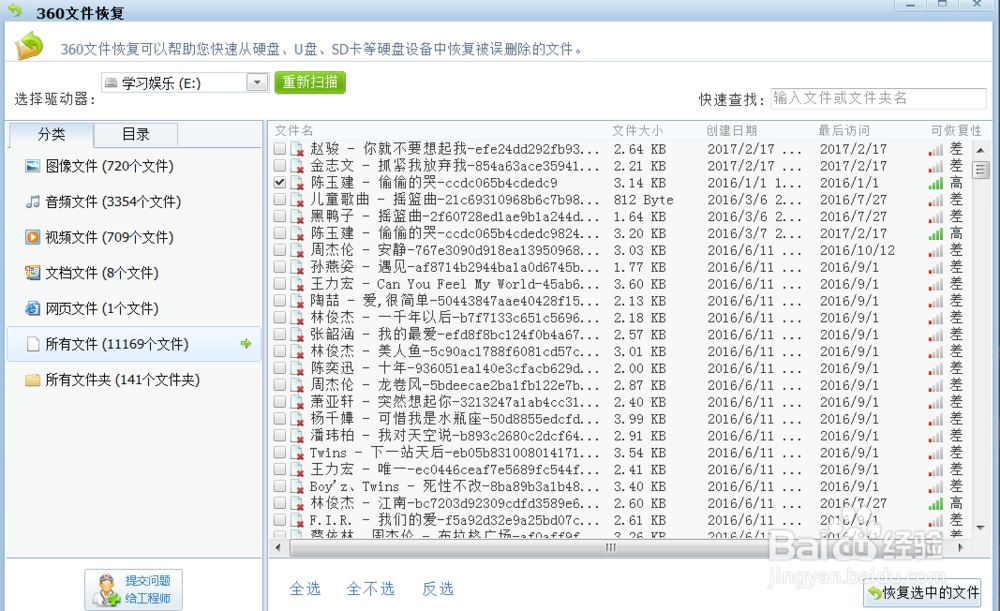Click the vertical scrollbar up arrow
This screenshot has width=1000, height=611.
[980, 151]
